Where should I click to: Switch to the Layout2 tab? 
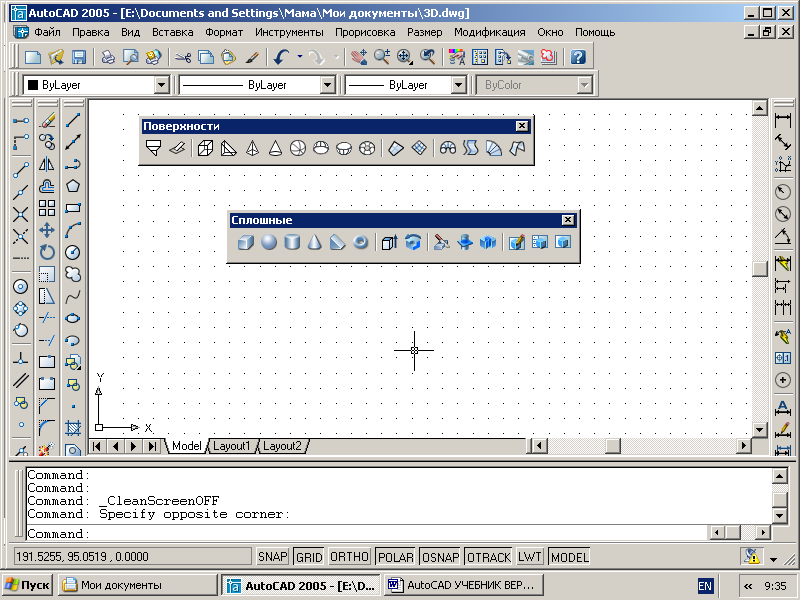282,446
